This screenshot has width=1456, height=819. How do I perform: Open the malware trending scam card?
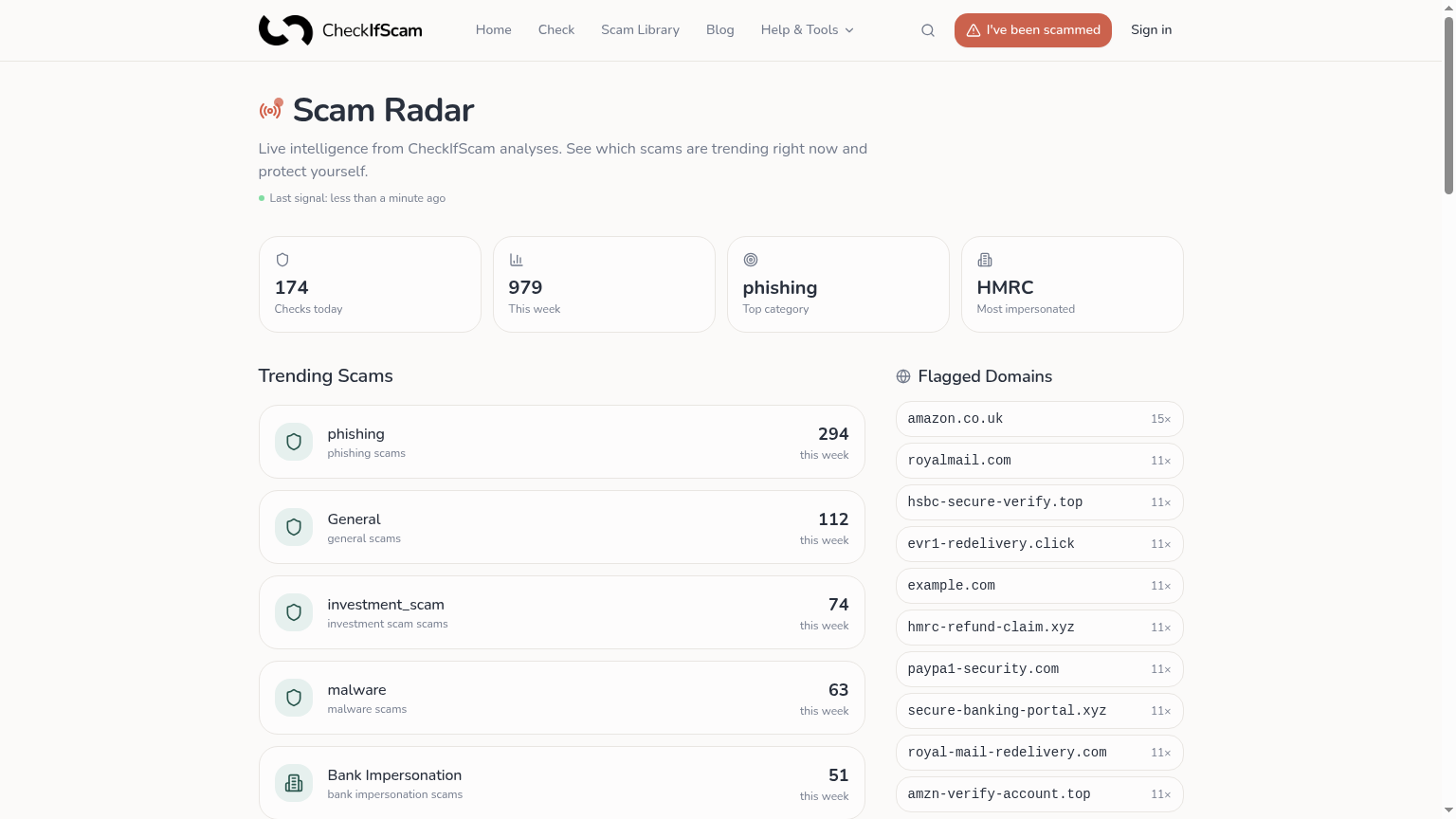pyautogui.click(x=562, y=698)
